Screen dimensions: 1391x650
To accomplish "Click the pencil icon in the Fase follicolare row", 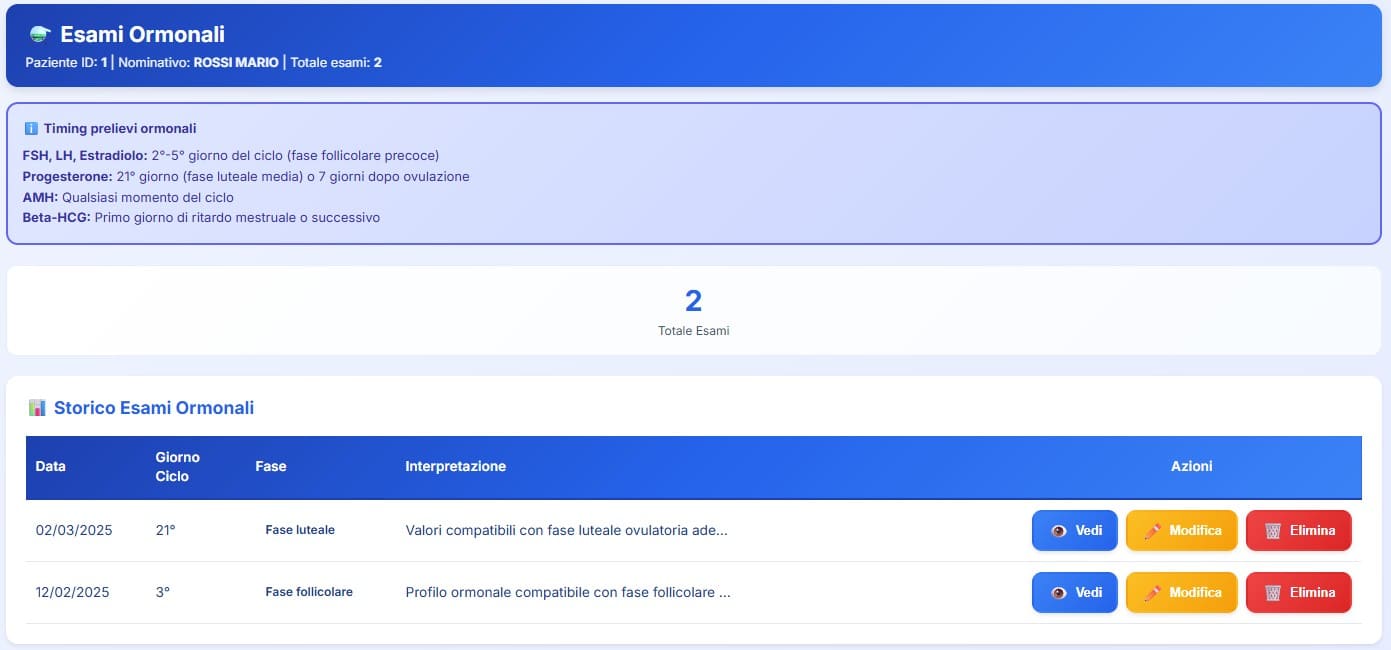I will 1152,593.
